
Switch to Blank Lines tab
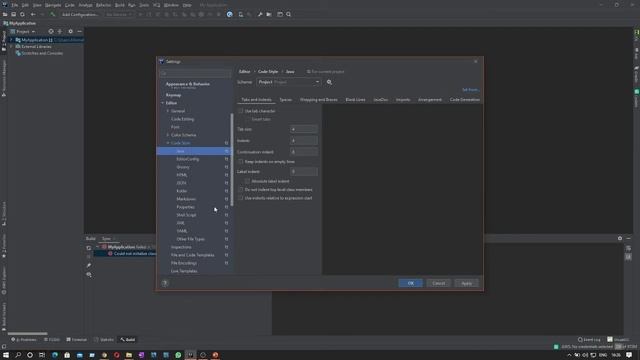pyautogui.click(x=356, y=100)
